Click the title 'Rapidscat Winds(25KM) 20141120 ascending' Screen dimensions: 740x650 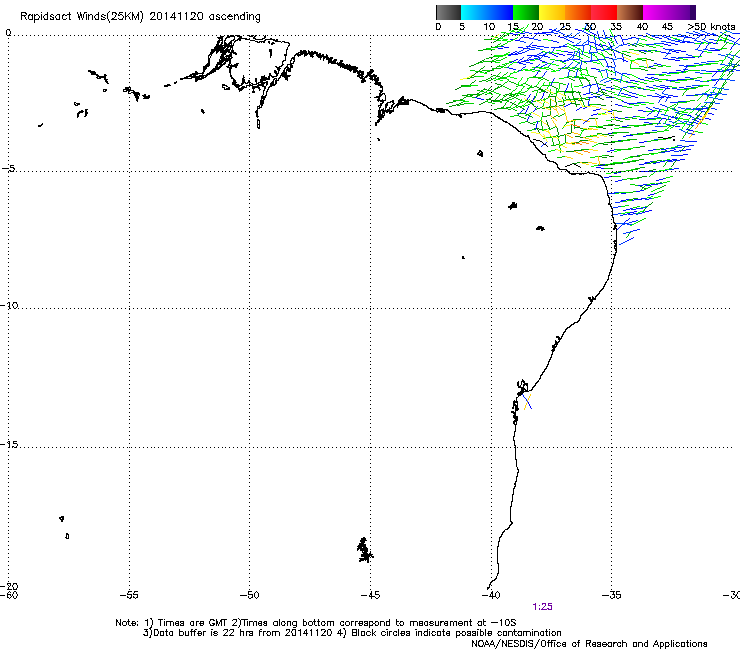click(140, 17)
